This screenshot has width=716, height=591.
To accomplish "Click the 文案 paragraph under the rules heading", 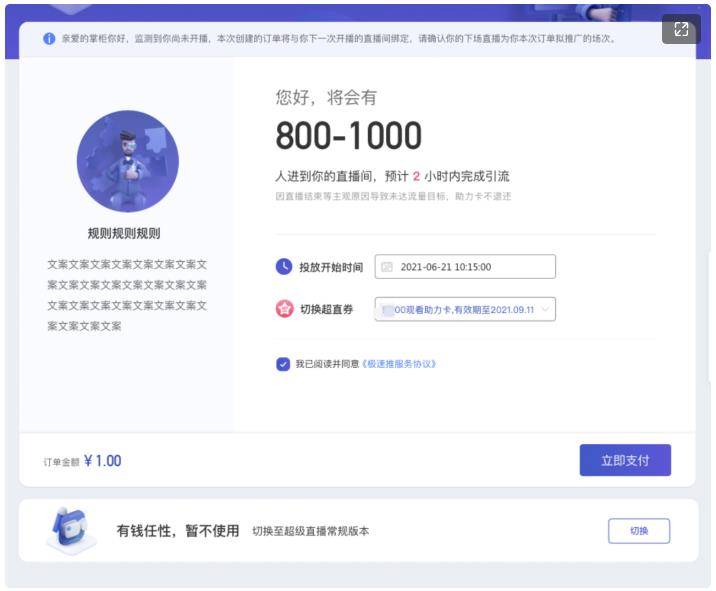I will coord(127,295).
